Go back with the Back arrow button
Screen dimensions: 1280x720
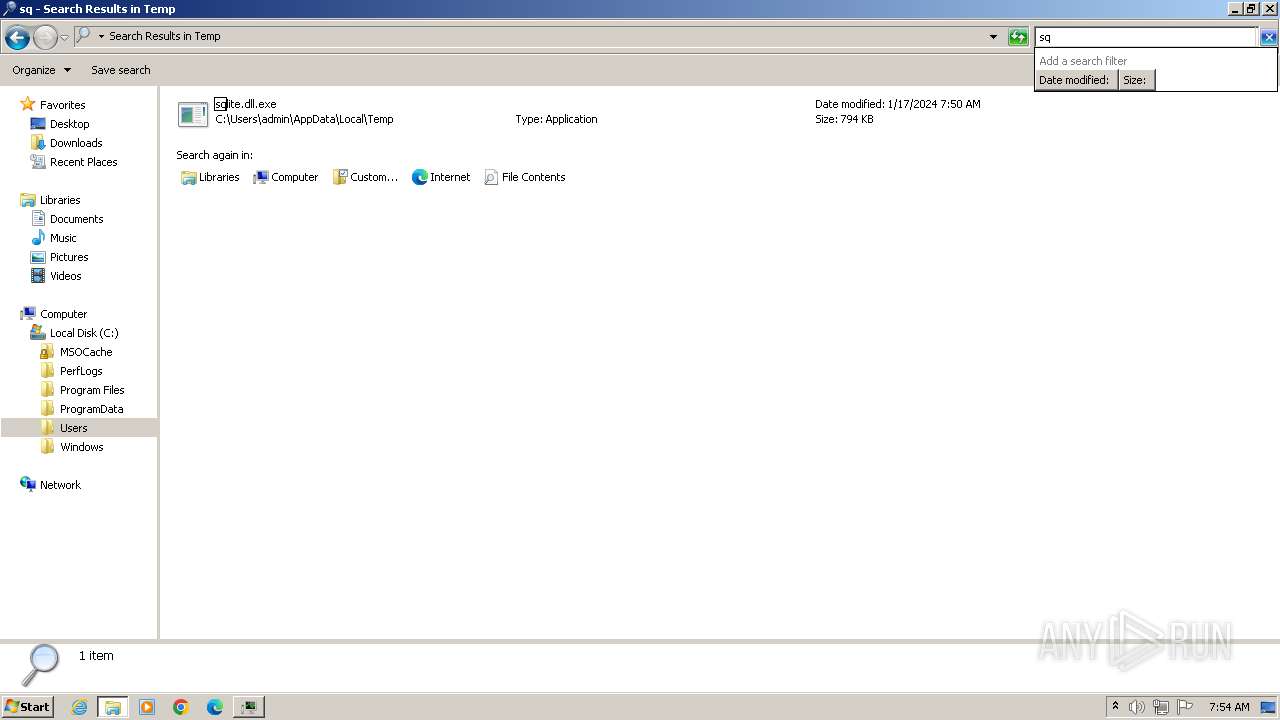(x=17, y=38)
